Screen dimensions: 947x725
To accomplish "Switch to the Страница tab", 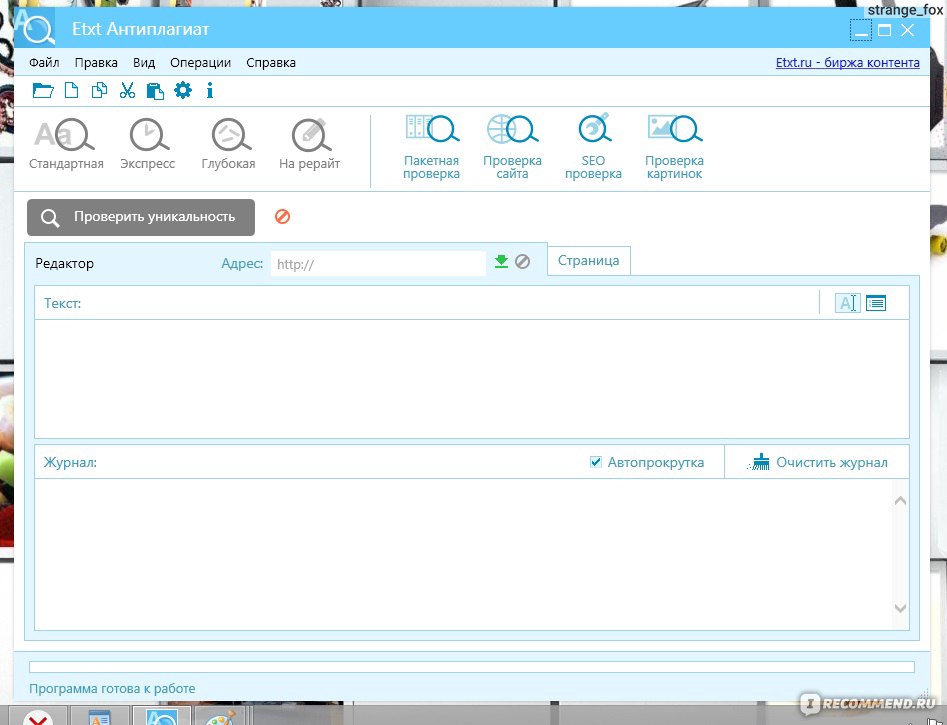I will click(588, 260).
